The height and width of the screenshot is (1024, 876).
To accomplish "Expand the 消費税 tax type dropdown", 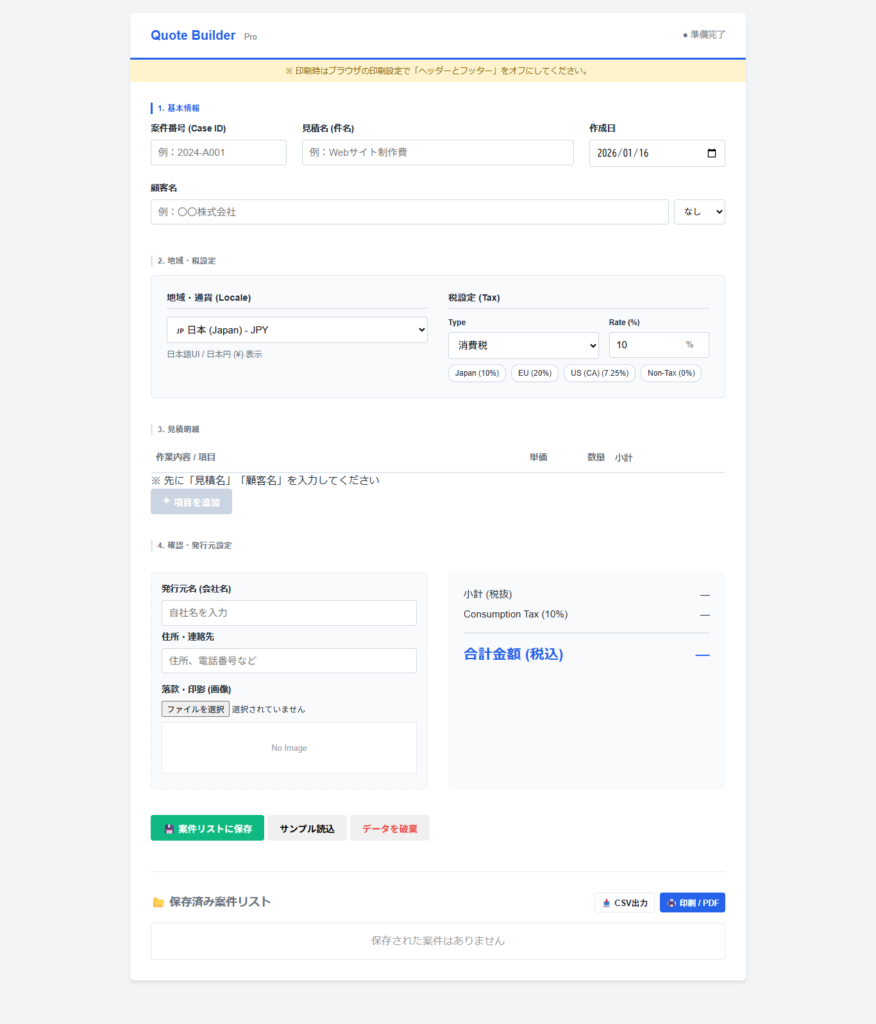I will 523,345.
